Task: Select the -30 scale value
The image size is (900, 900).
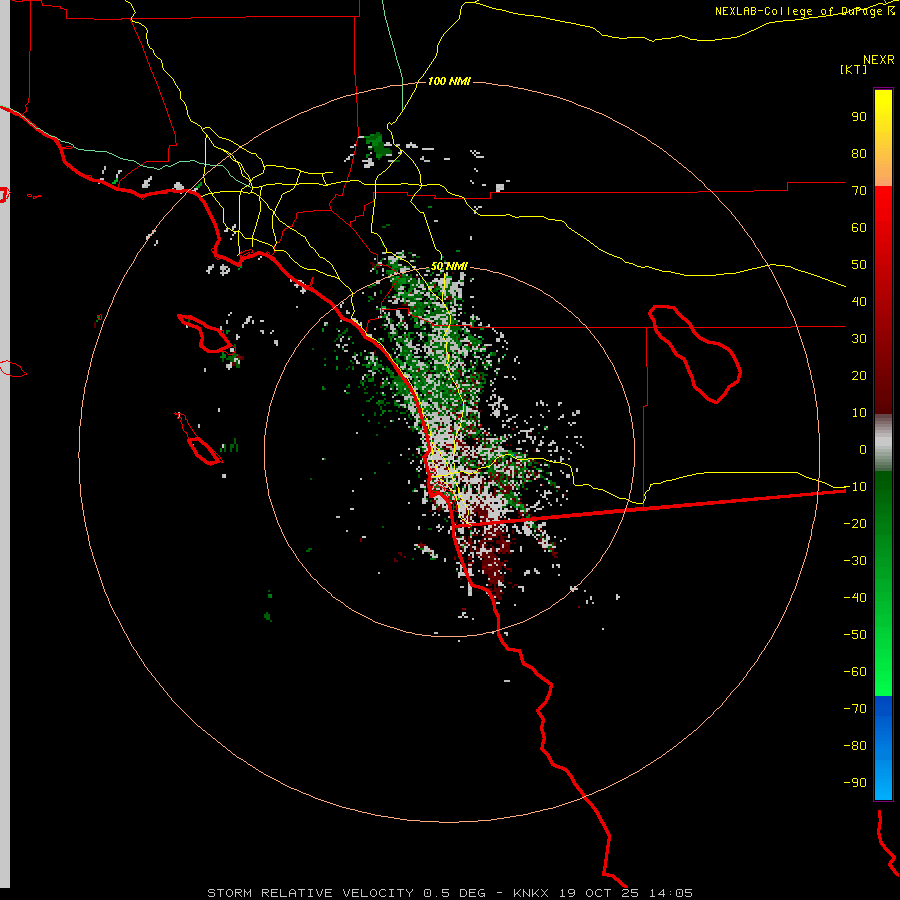Action: 855,561
